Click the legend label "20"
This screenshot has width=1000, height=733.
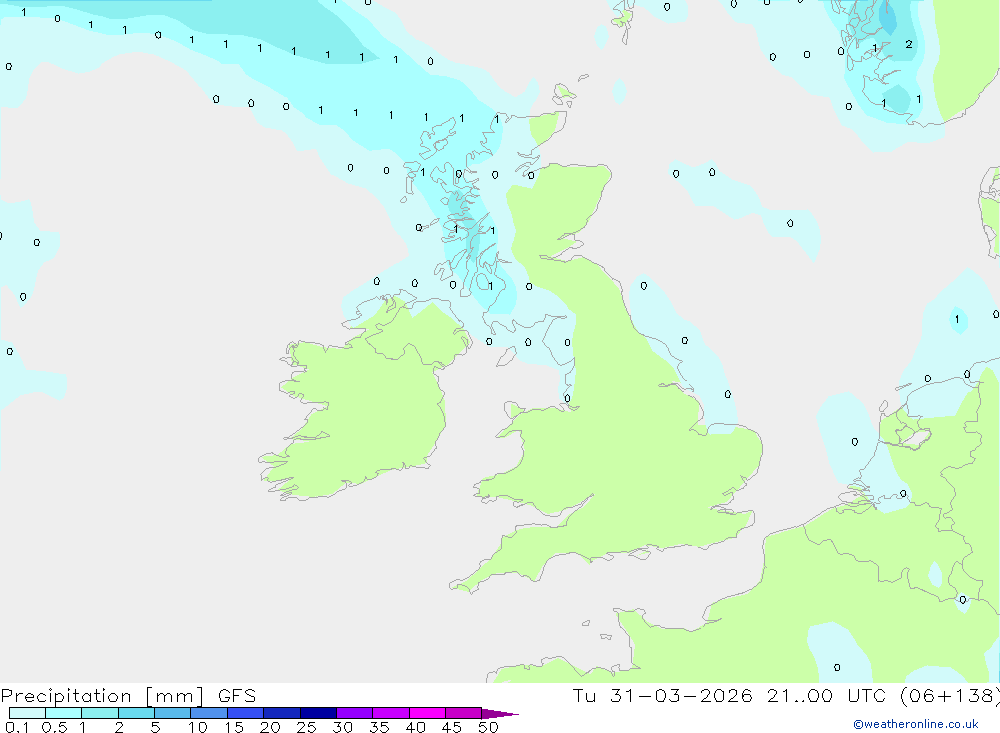click(x=270, y=727)
